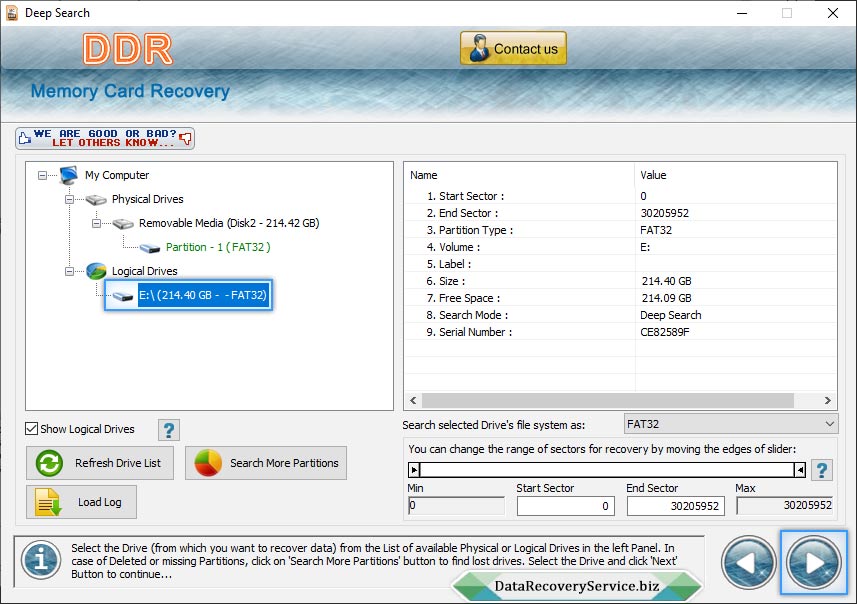Open help icon beside sector slider
857x604 pixels.
click(x=821, y=470)
